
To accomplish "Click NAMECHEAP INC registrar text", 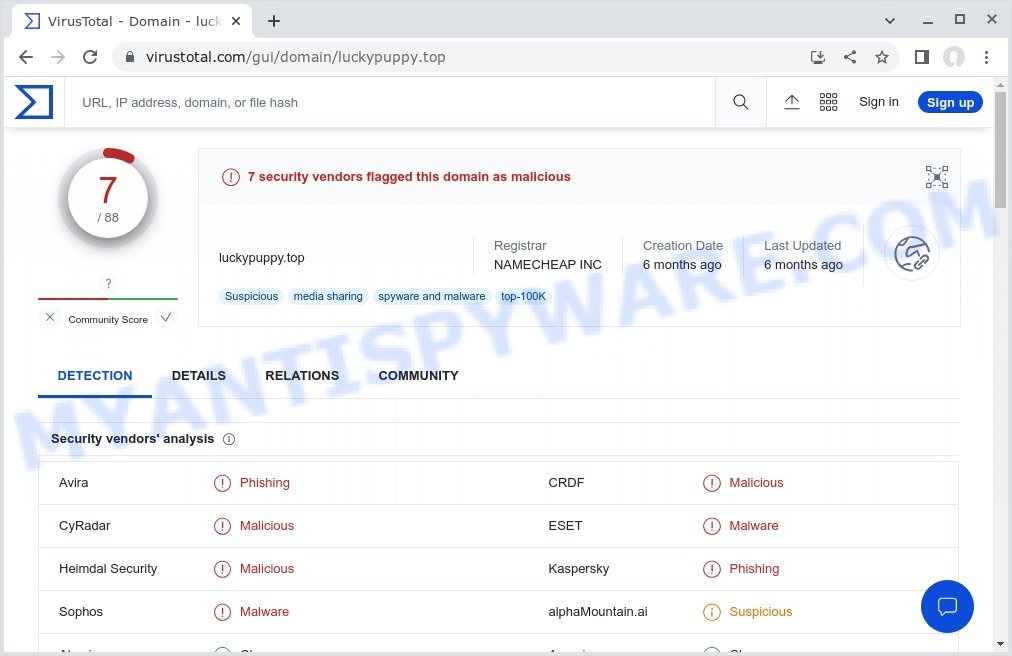I will (x=547, y=265).
